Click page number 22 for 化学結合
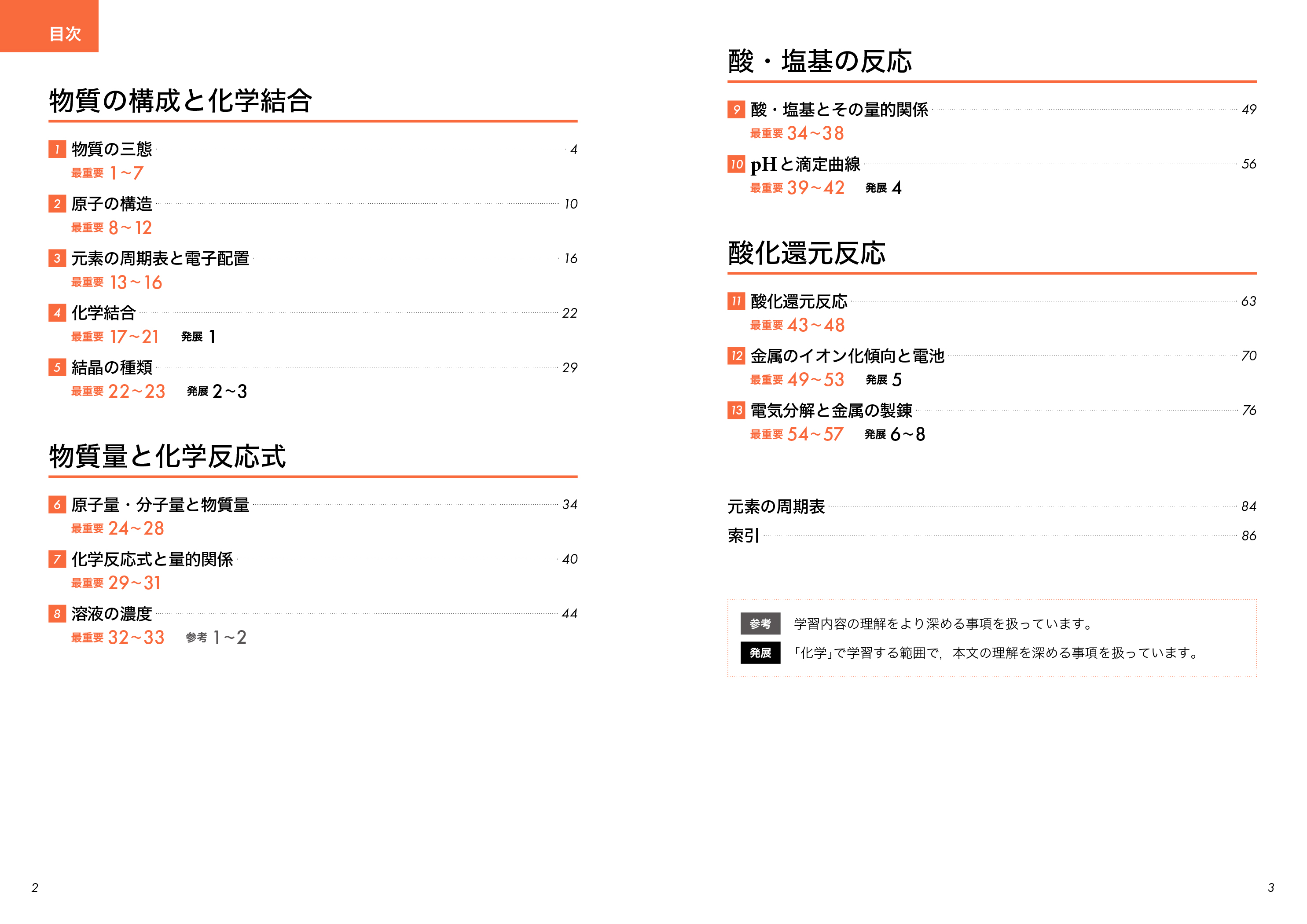 [570, 314]
